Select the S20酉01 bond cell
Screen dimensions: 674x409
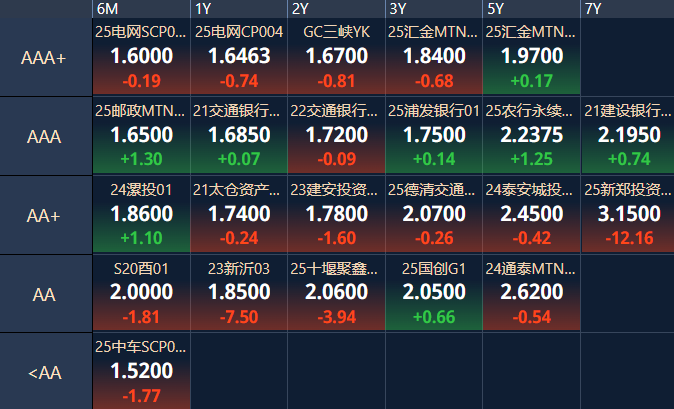coord(141,293)
